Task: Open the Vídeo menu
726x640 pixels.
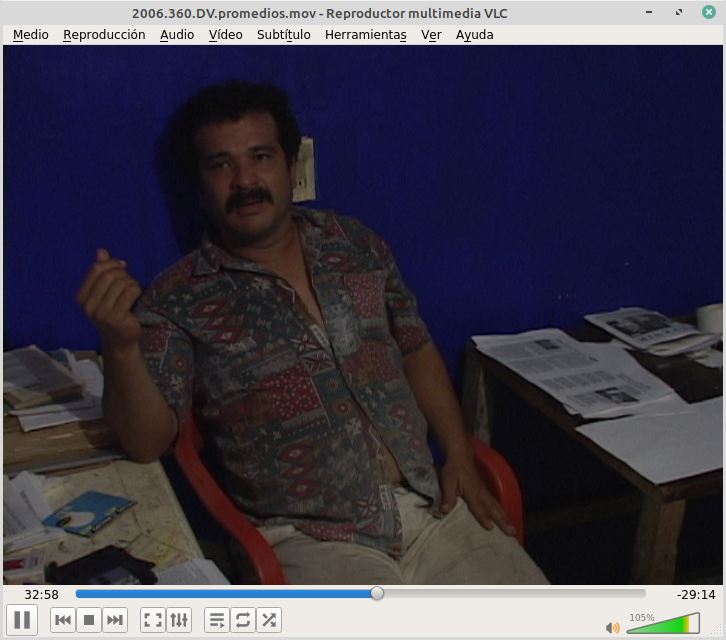Action: tap(225, 35)
